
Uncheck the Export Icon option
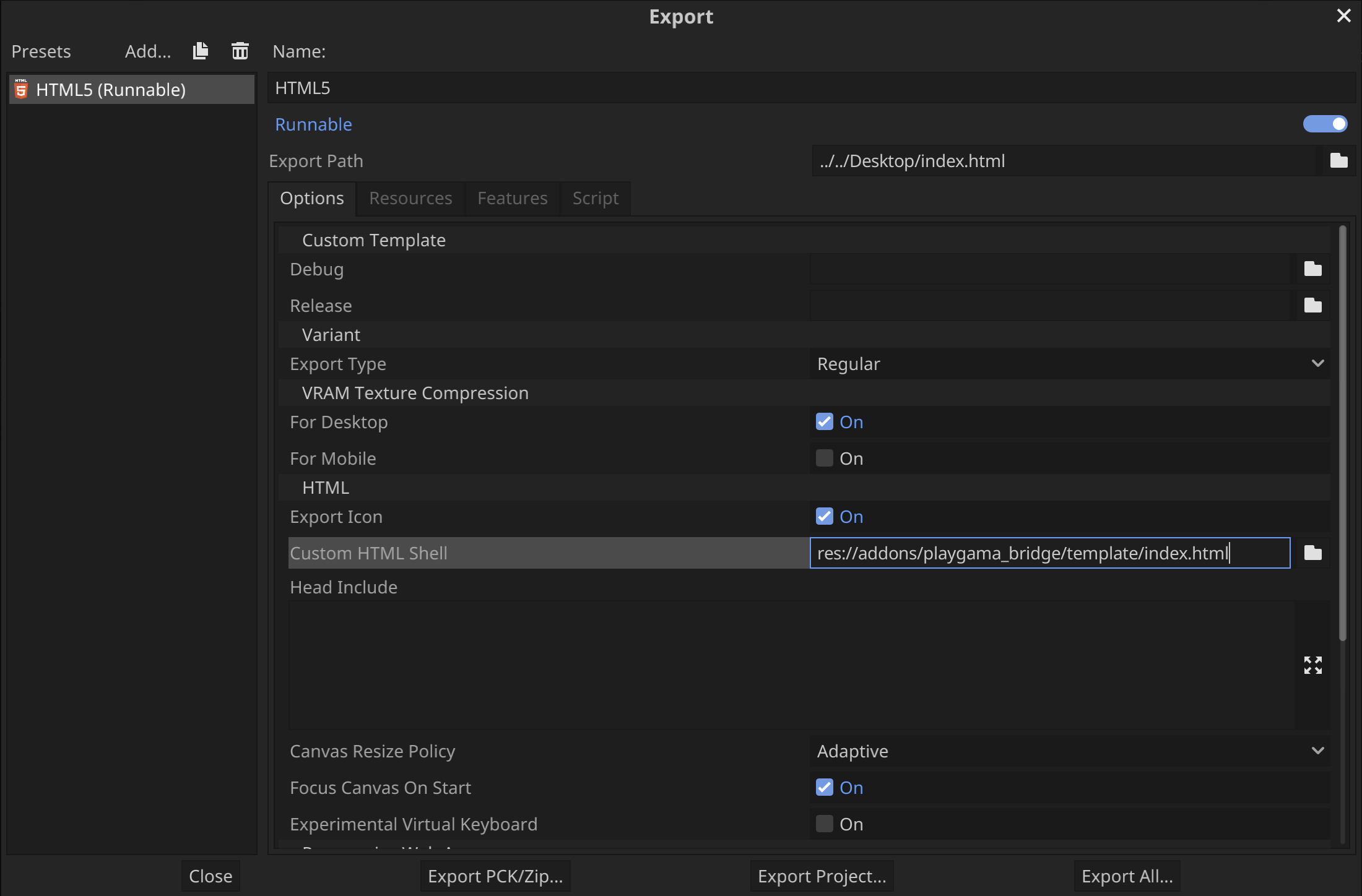pyautogui.click(x=824, y=517)
